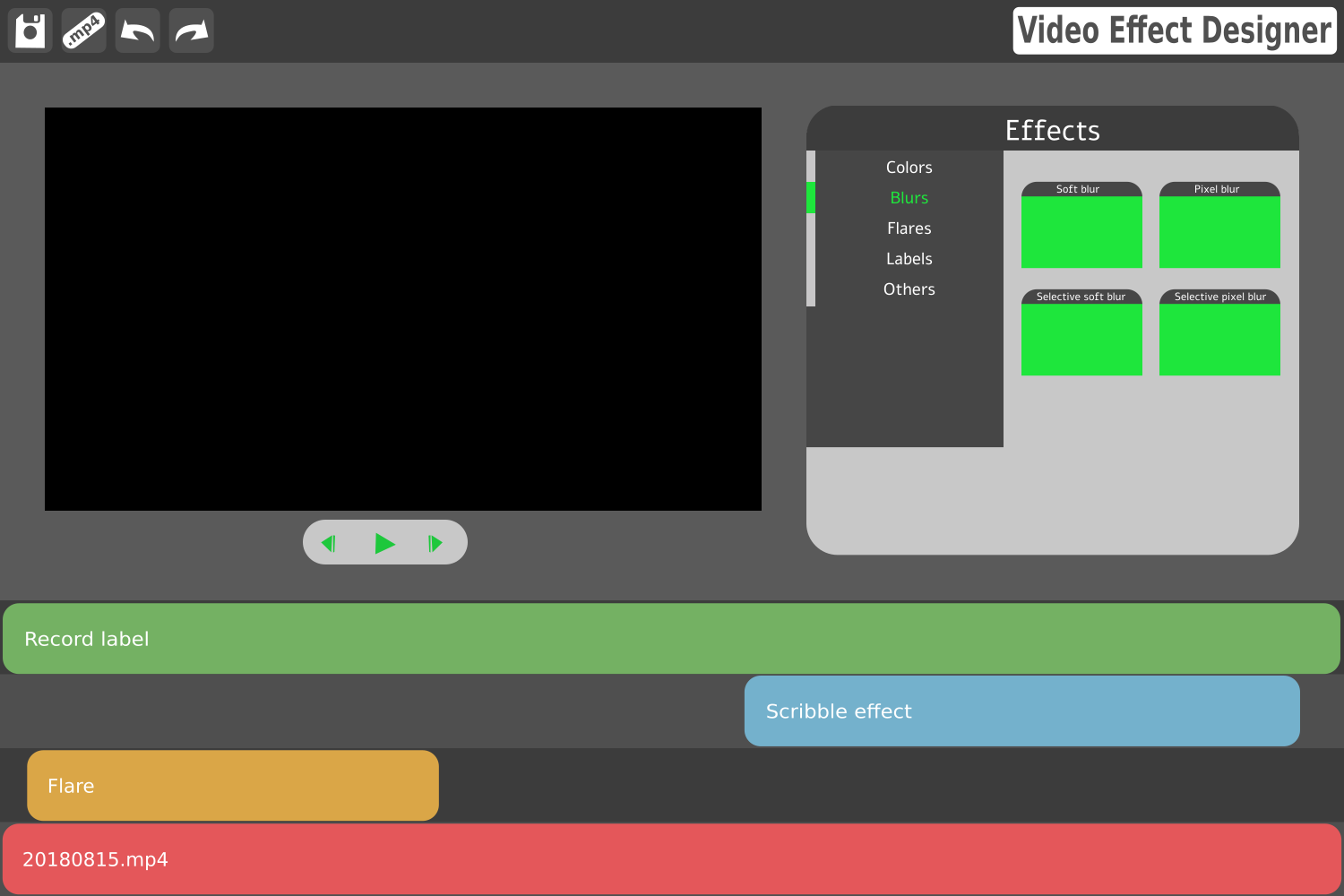Viewport: 1344px width, 896px height.
Task: Play the video preview
Action: pyautogui.click(x=385, y=543)
